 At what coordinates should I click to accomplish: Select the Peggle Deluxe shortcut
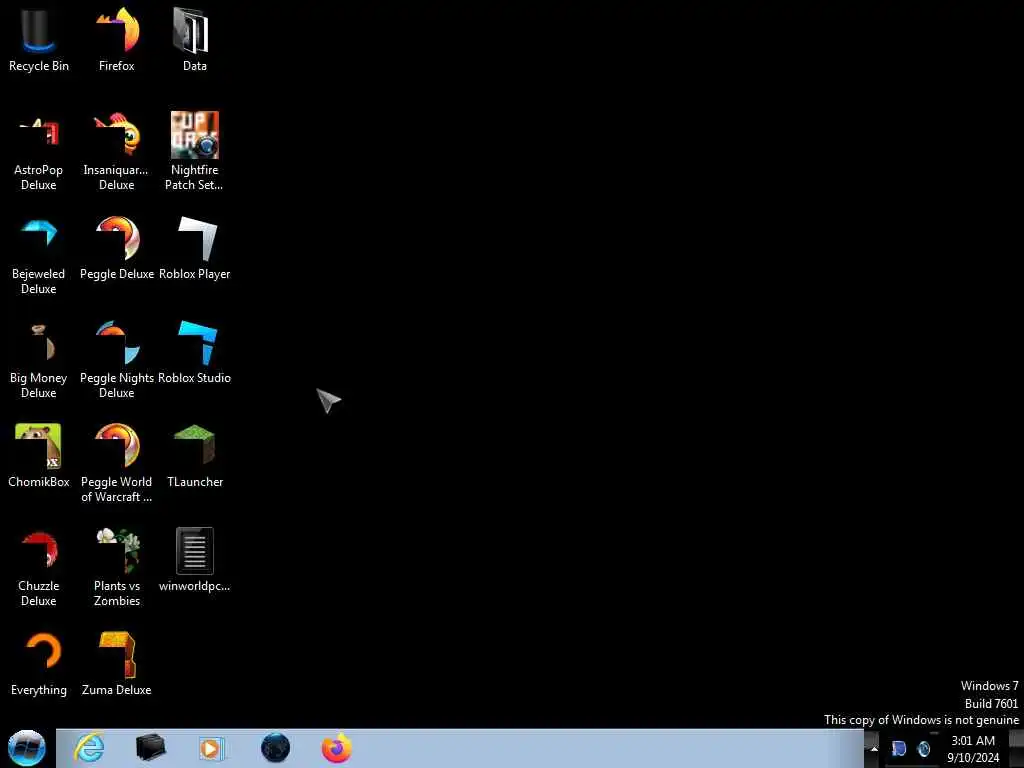pyautogui.click(x=117, y=249)
